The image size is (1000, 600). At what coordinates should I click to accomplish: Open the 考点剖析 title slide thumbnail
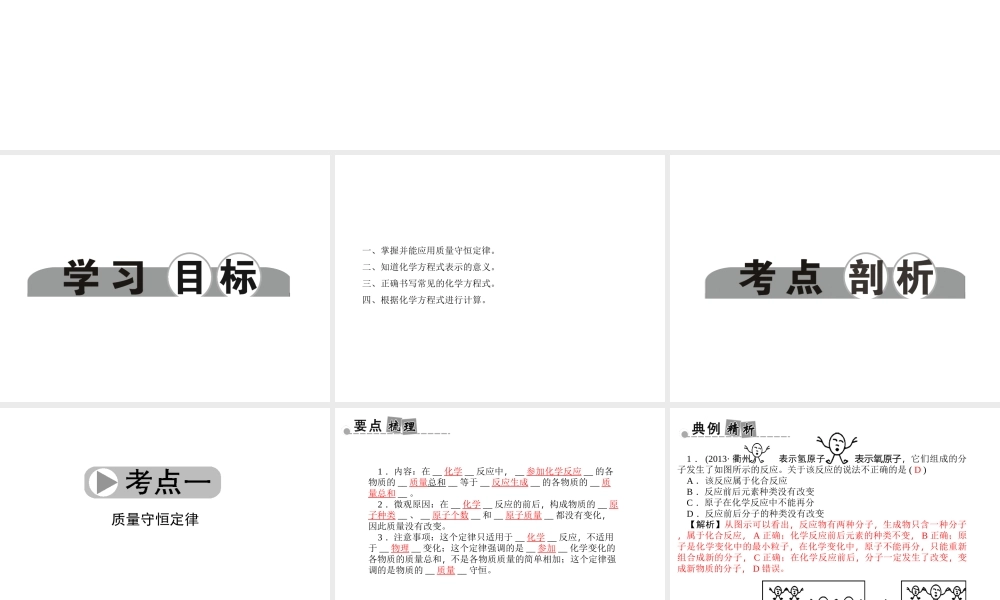[x=835, y=278]
